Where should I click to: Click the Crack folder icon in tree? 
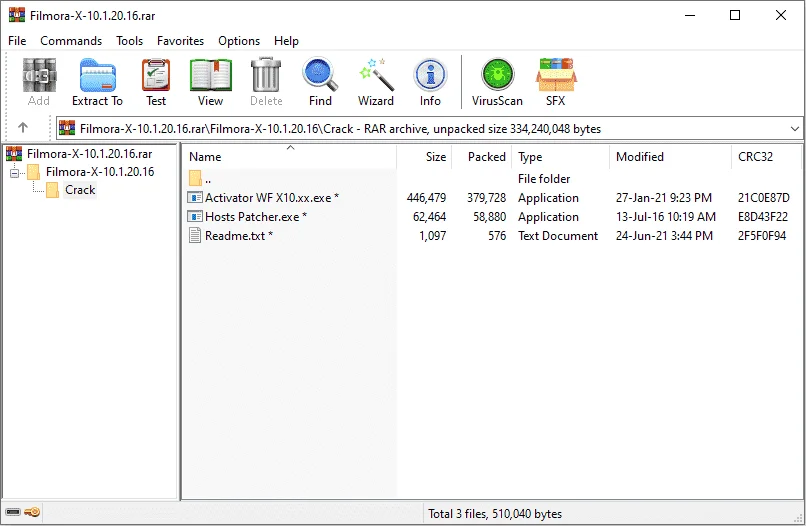point(52,190)
